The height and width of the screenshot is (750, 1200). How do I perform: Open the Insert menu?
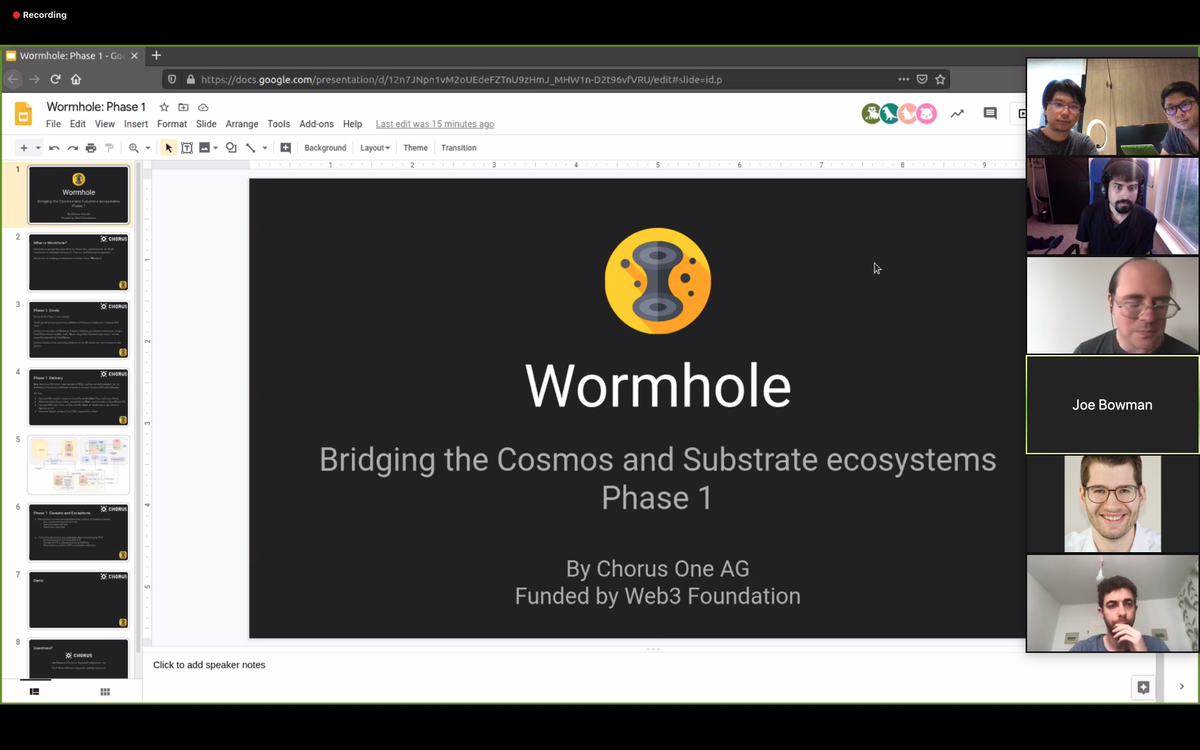(136, 124)
